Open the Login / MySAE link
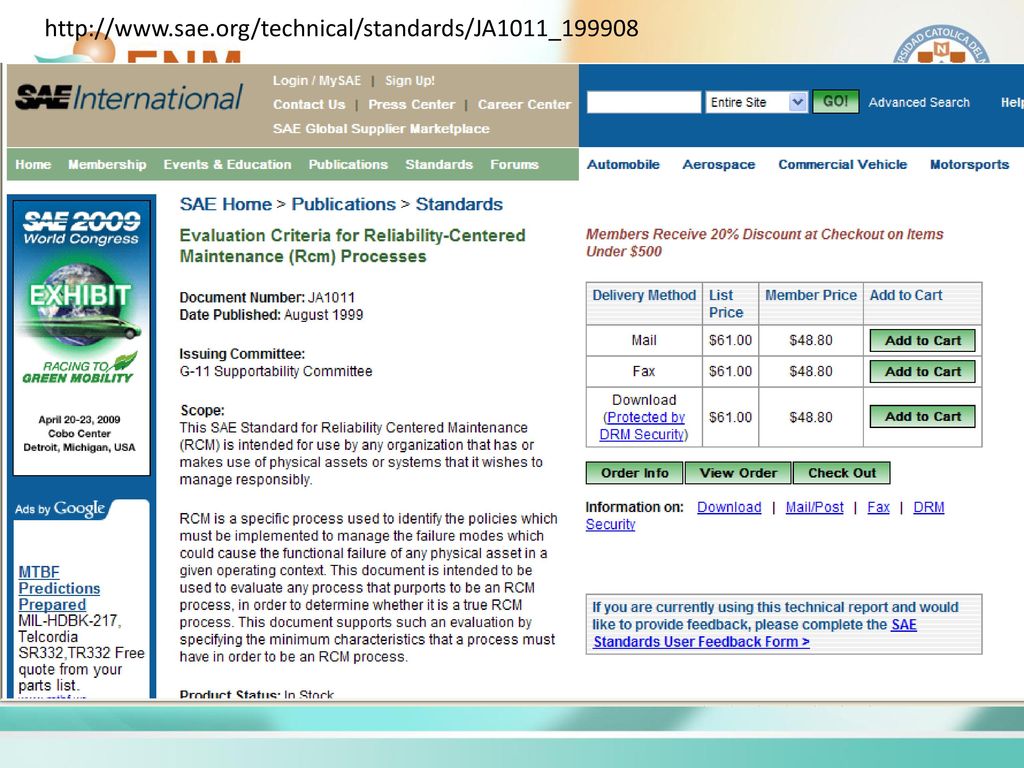Viewport: 1024px width, 768px height. (x=317, y=80)
